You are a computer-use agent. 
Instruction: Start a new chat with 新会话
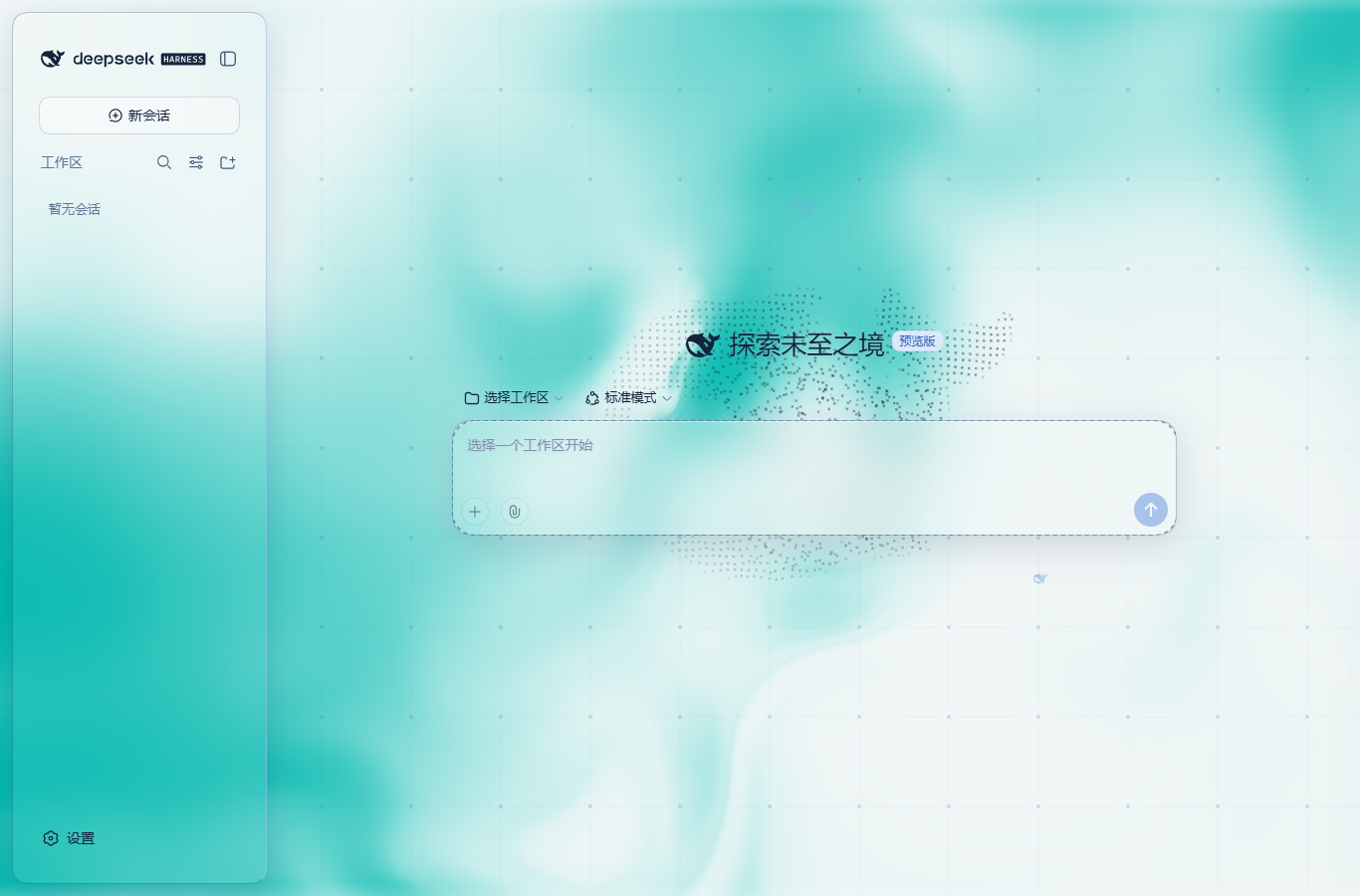coord(139,115)
